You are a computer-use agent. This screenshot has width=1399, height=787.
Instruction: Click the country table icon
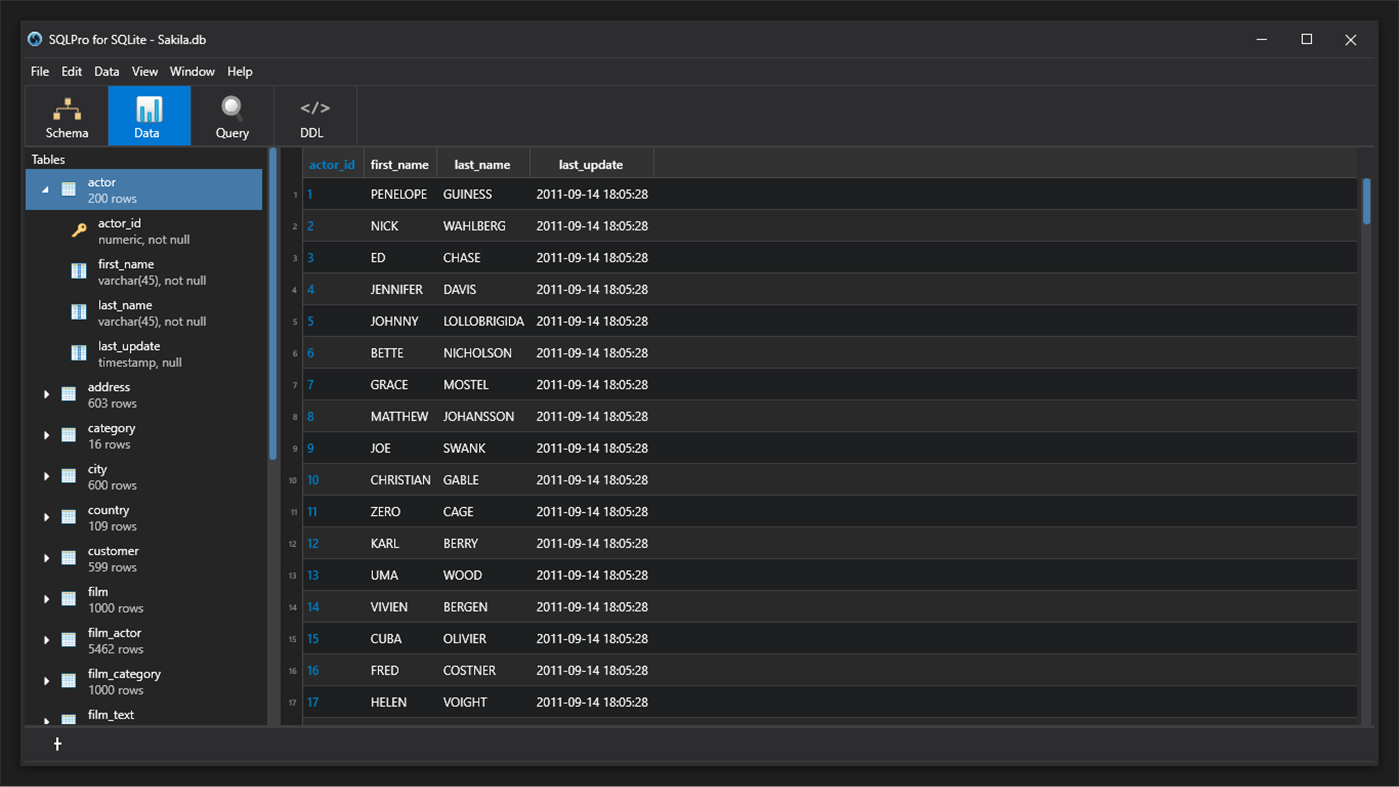pos(69,517)
